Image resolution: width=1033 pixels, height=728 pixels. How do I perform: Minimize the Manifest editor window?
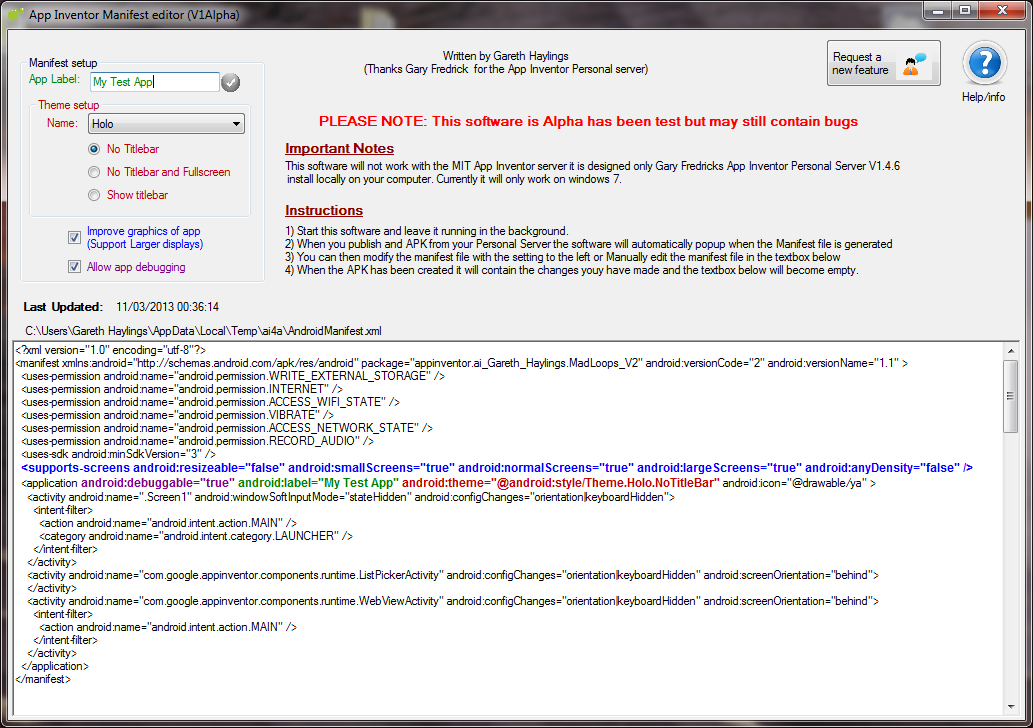point(937,11)
